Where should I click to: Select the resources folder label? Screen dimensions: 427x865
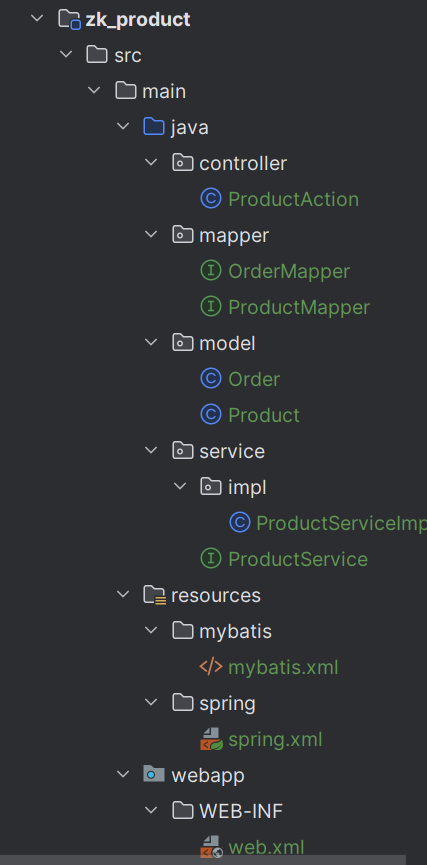[216, 596]
